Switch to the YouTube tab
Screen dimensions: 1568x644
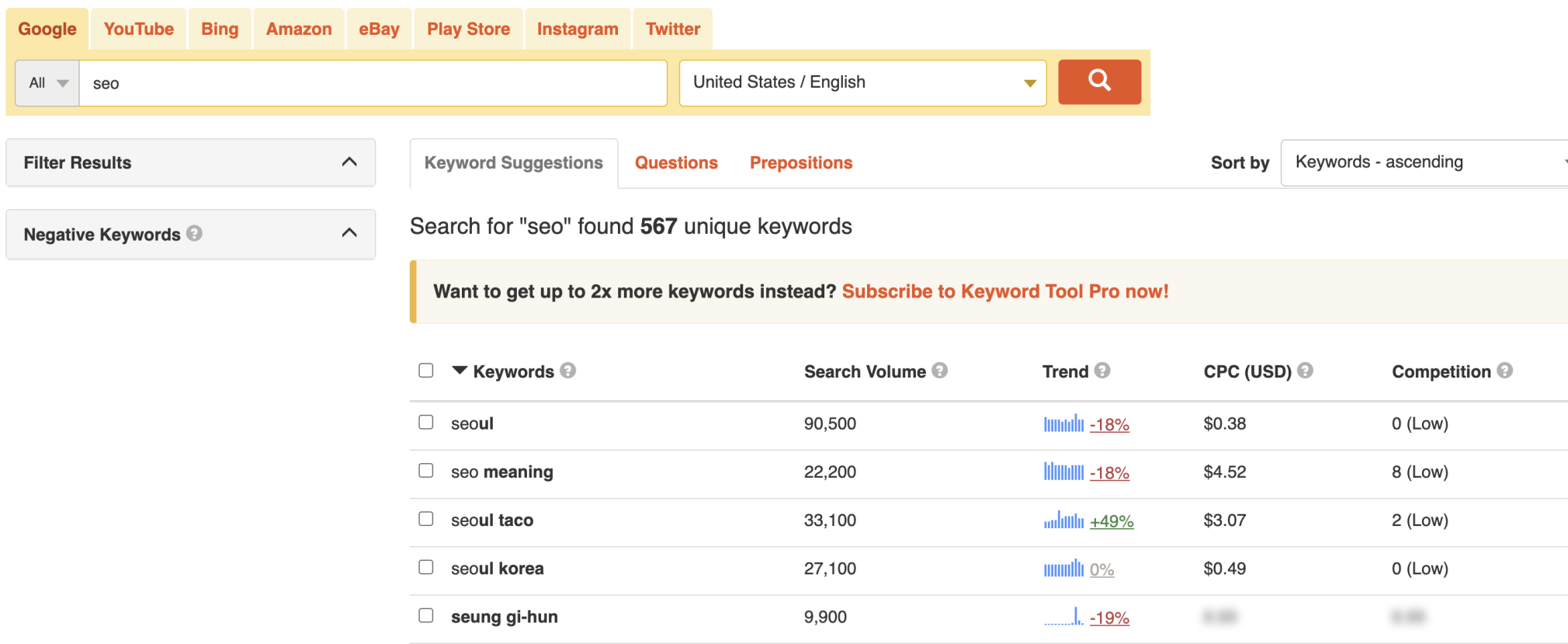[139, 29]
